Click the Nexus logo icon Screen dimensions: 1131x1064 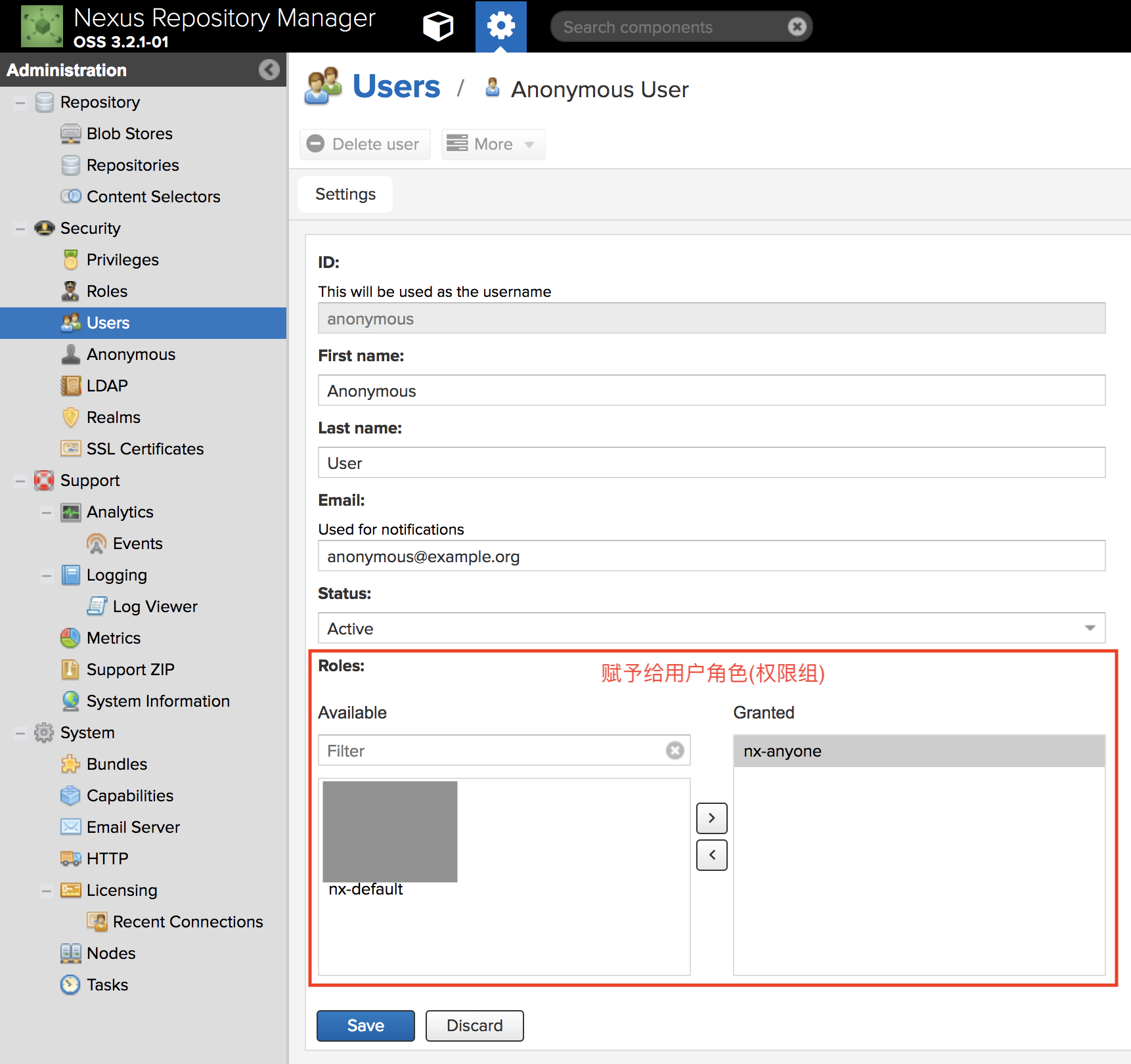(42, 26)
